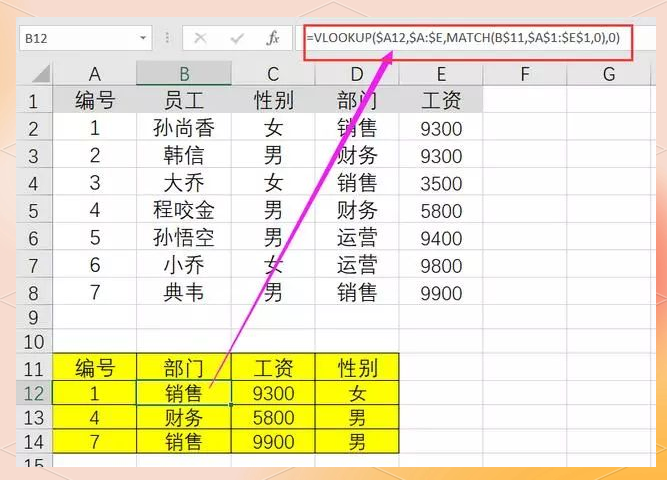Screen dimensions: 667x480
Task: Click cell with name 孙悟空
Action: [x=184, y=237]
